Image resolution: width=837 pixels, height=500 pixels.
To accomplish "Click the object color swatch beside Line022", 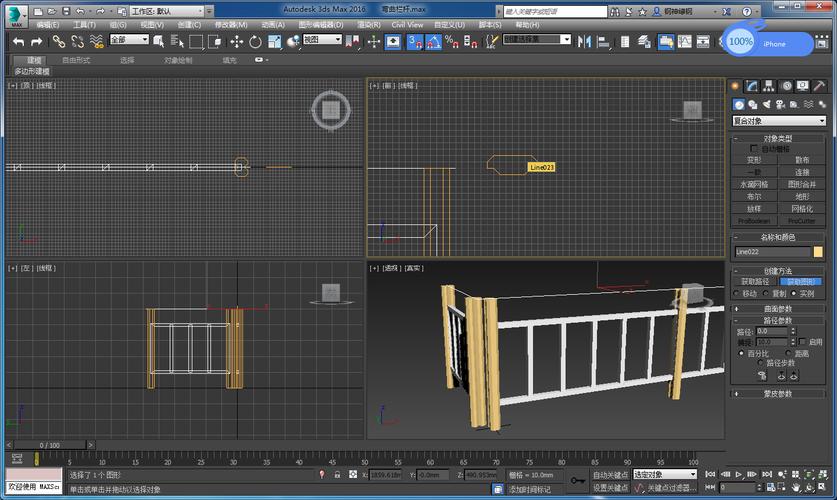I will click(818, 252).
